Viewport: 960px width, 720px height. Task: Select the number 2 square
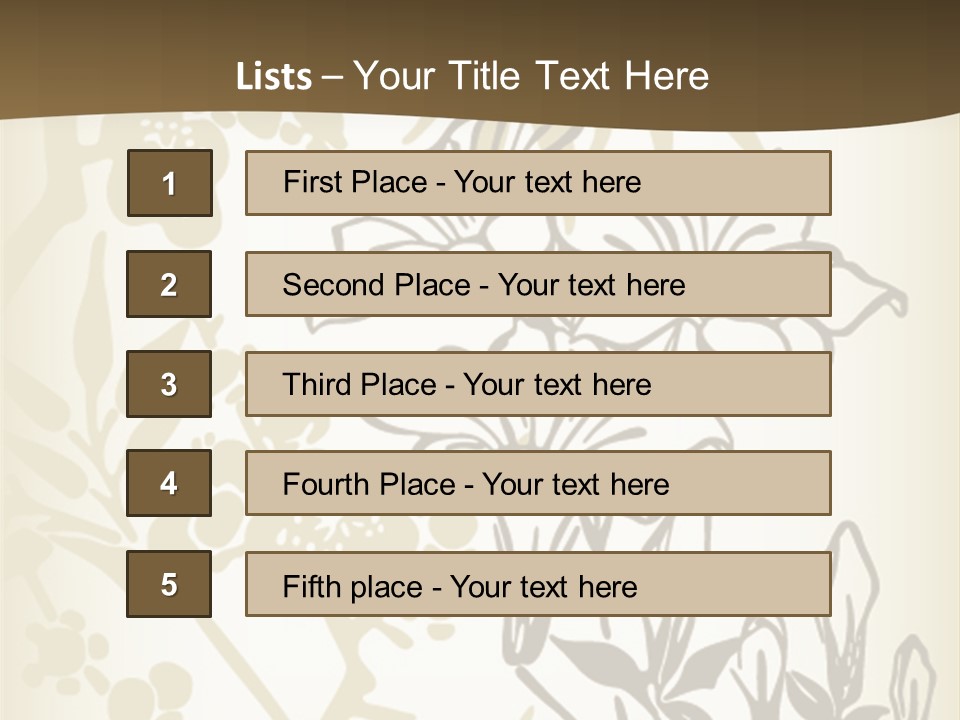(169, 284)
